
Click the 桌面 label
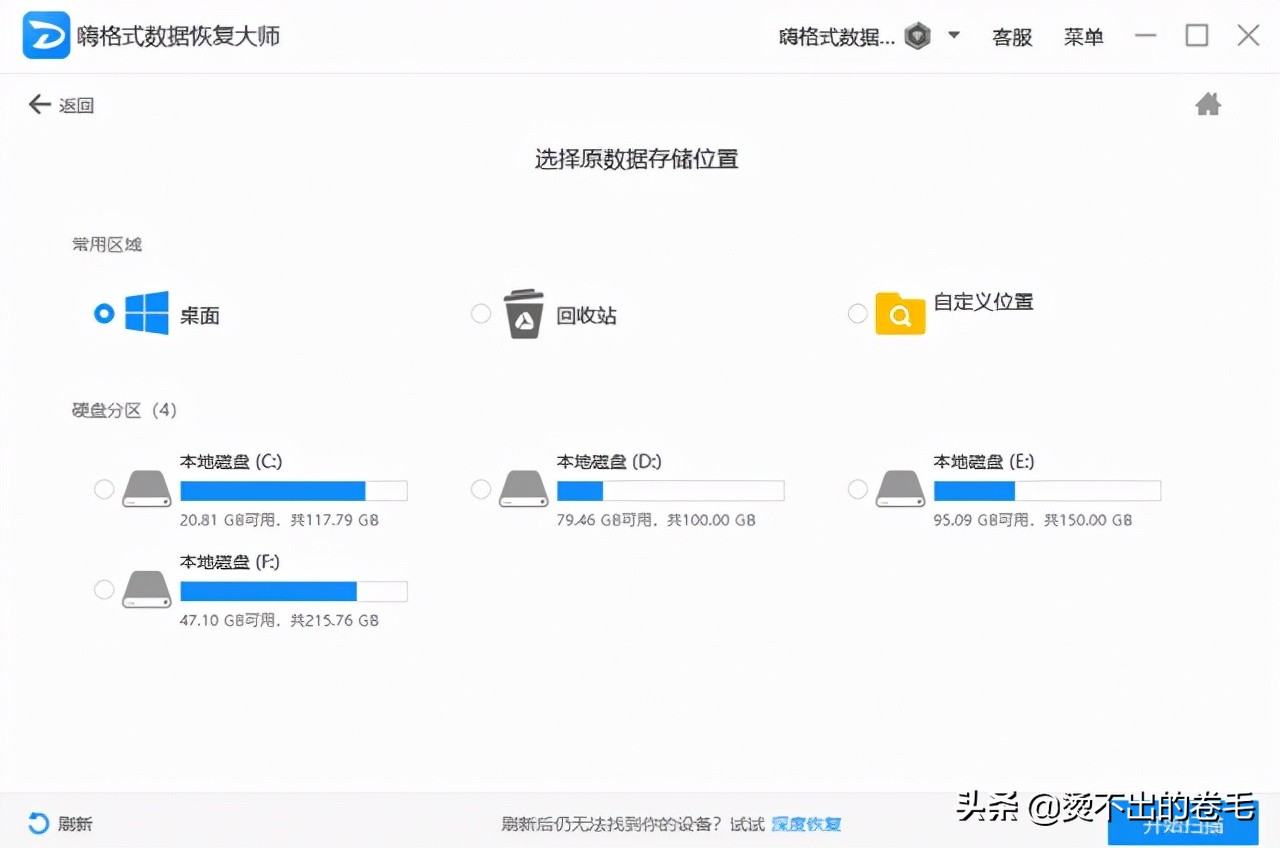(199, 315)
